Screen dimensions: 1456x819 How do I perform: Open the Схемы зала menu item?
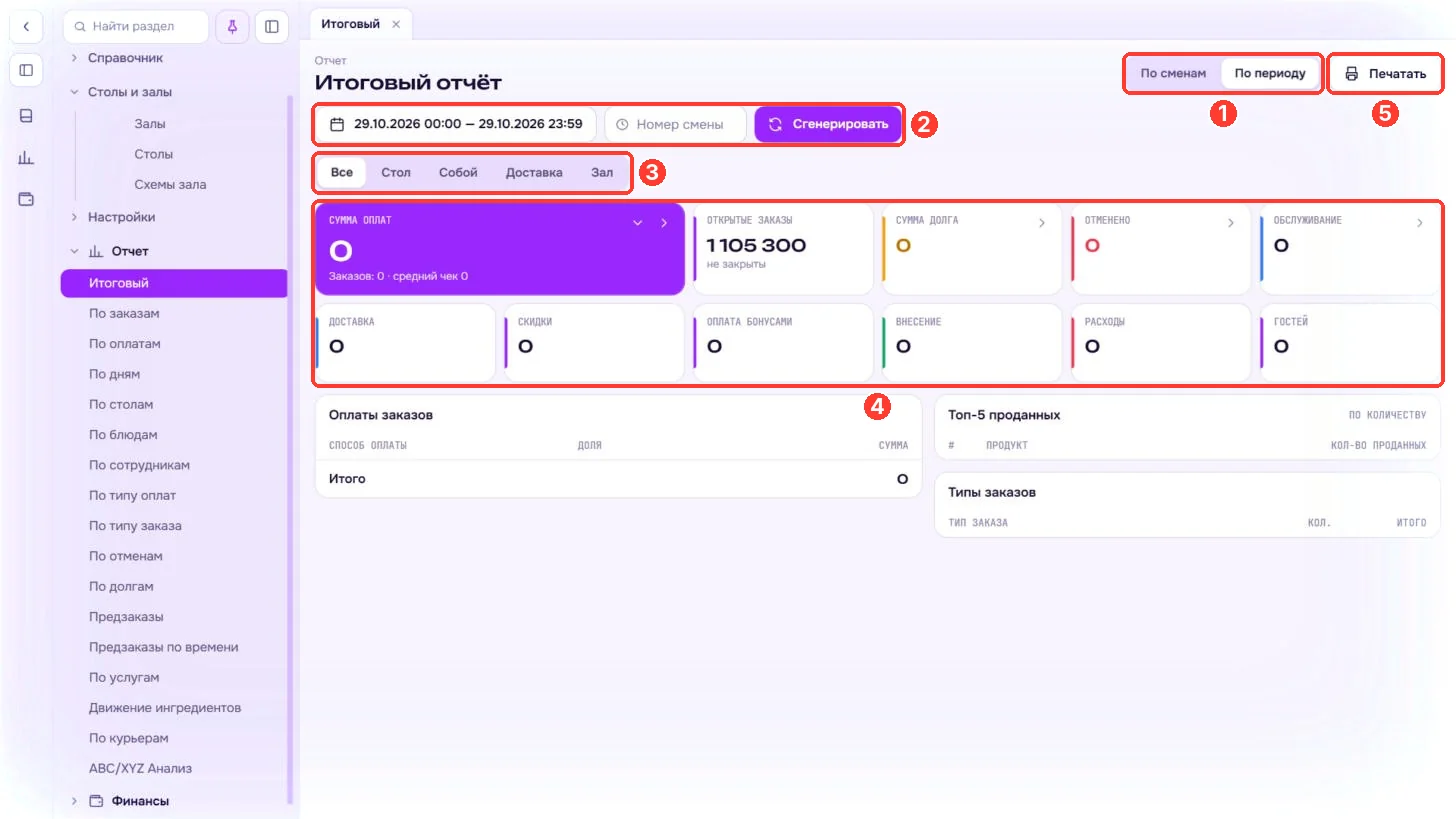(170, 185)
